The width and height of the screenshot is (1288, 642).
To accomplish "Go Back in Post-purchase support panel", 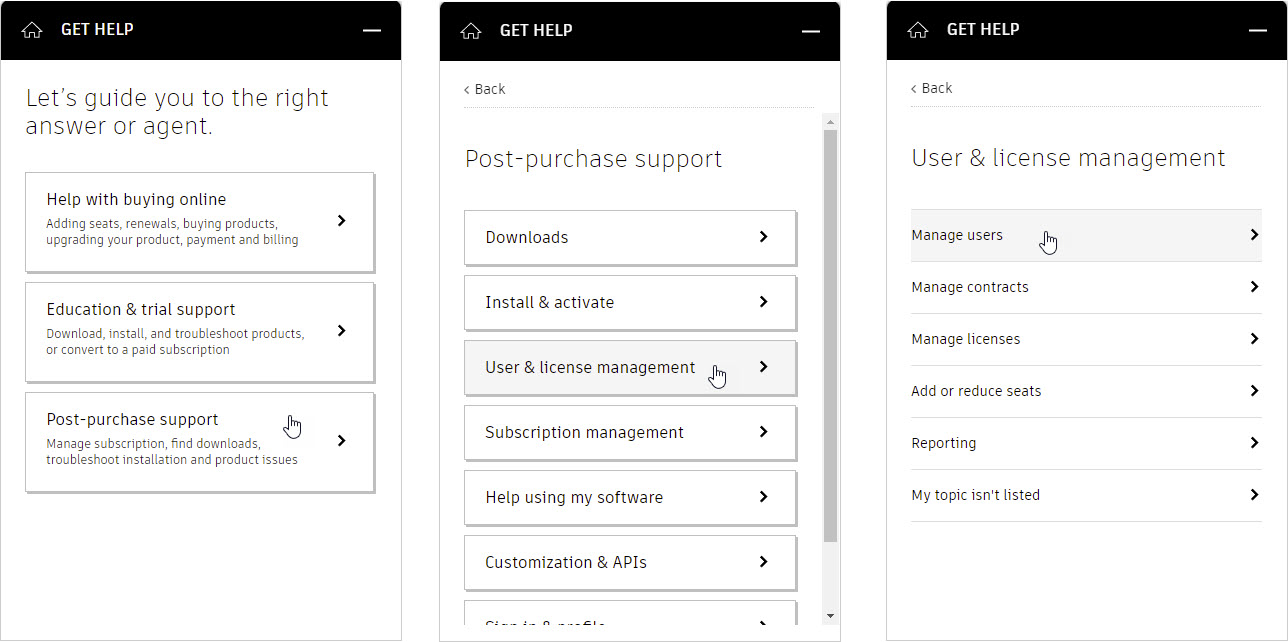I will click(485, 89).
